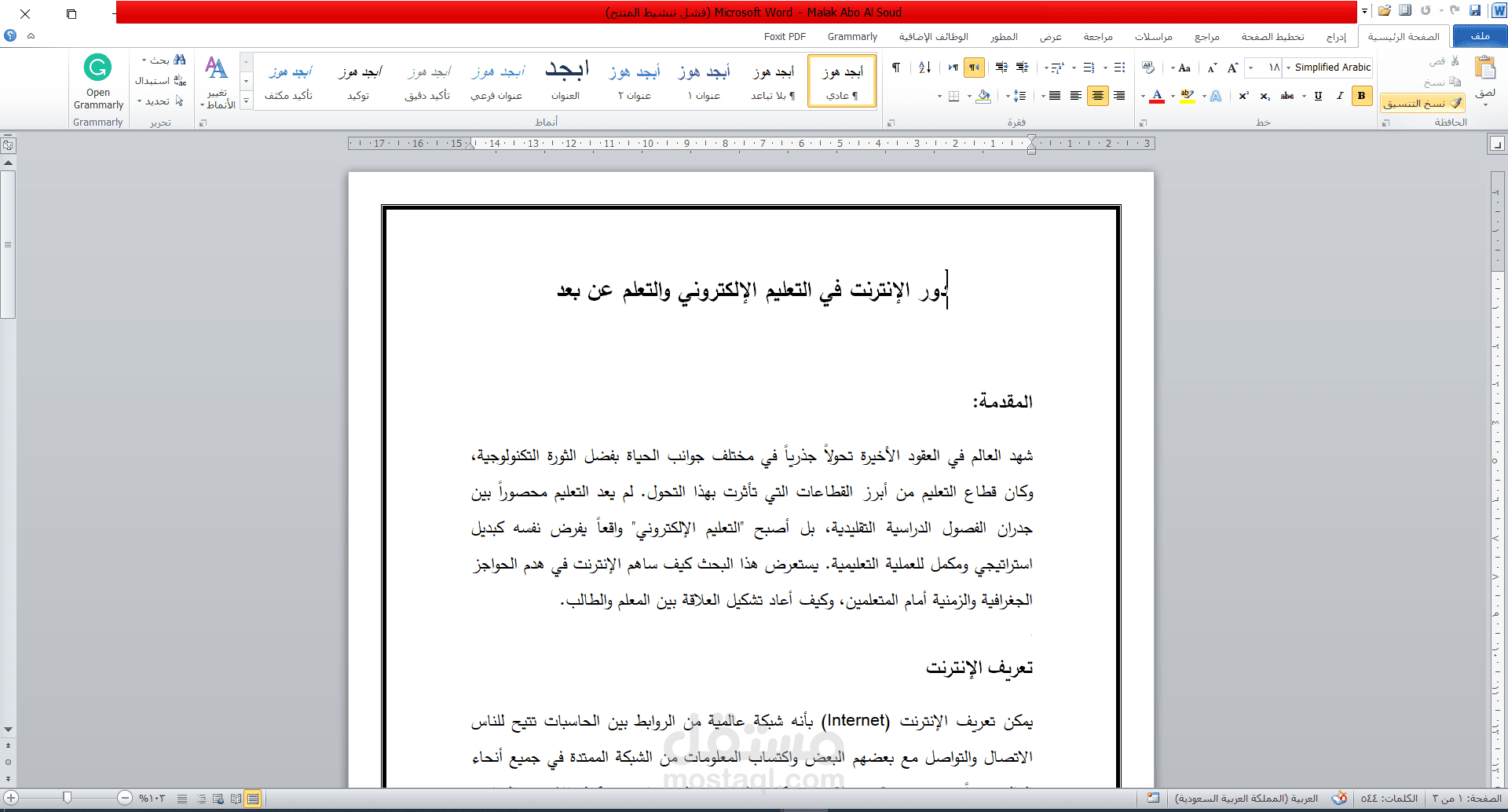Toggle Left-to-Right text direction

pos(953,68)
